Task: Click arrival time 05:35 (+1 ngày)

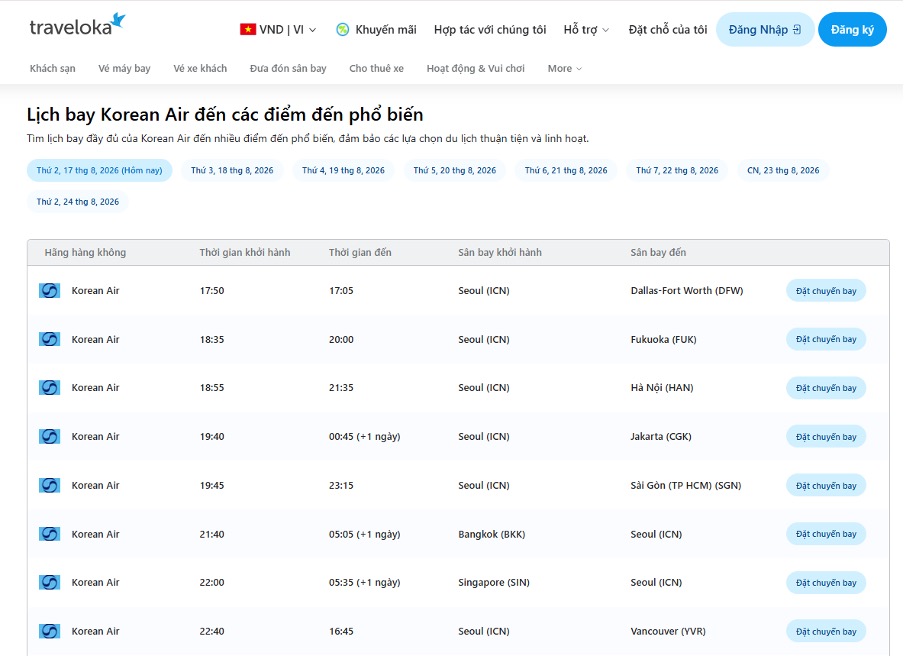Action: point(364,583)
